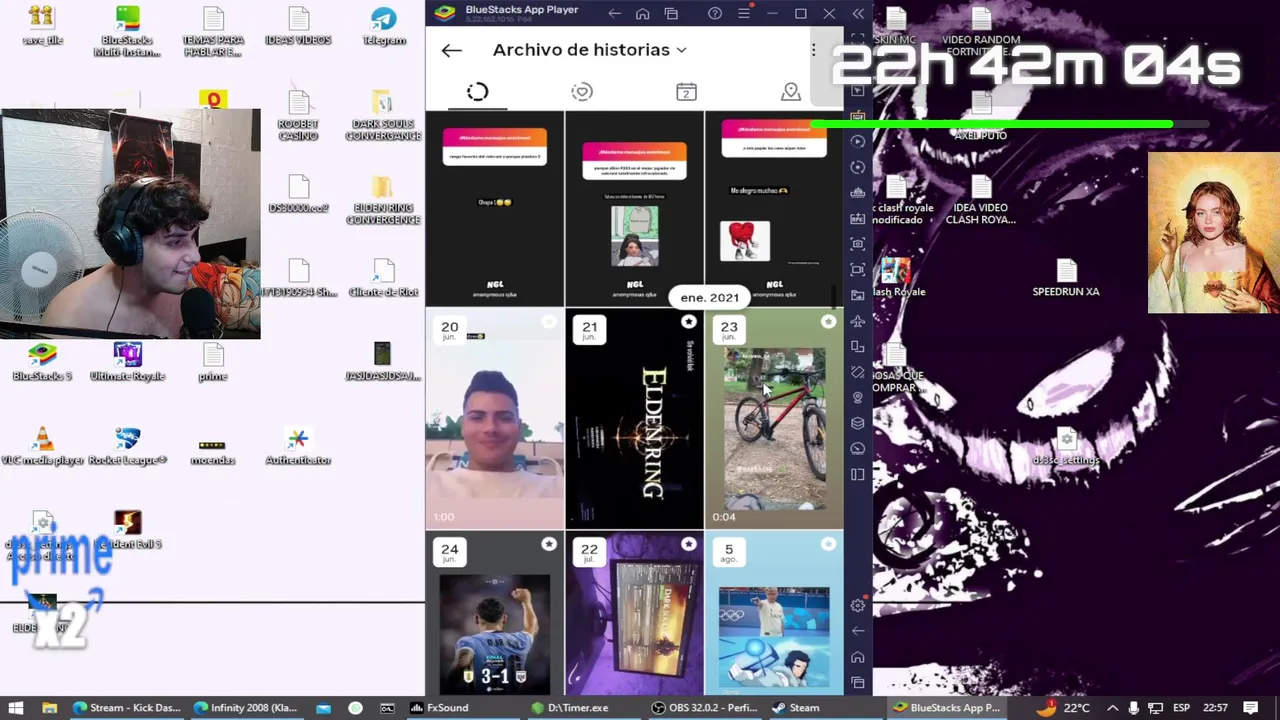
Task: Open the Telegram desktop shortcut
Action: 384,27
